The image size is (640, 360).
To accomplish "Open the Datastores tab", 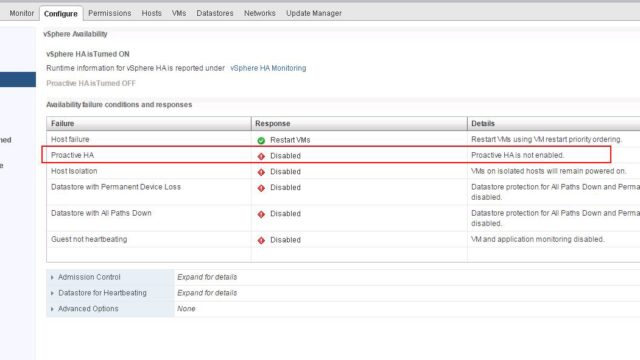I will pyautogui.click(x=215, y=13).
